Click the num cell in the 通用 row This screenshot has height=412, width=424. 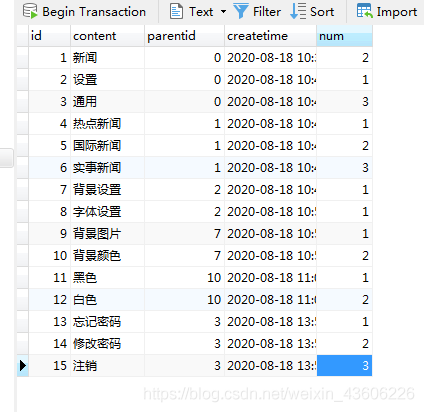344,102
